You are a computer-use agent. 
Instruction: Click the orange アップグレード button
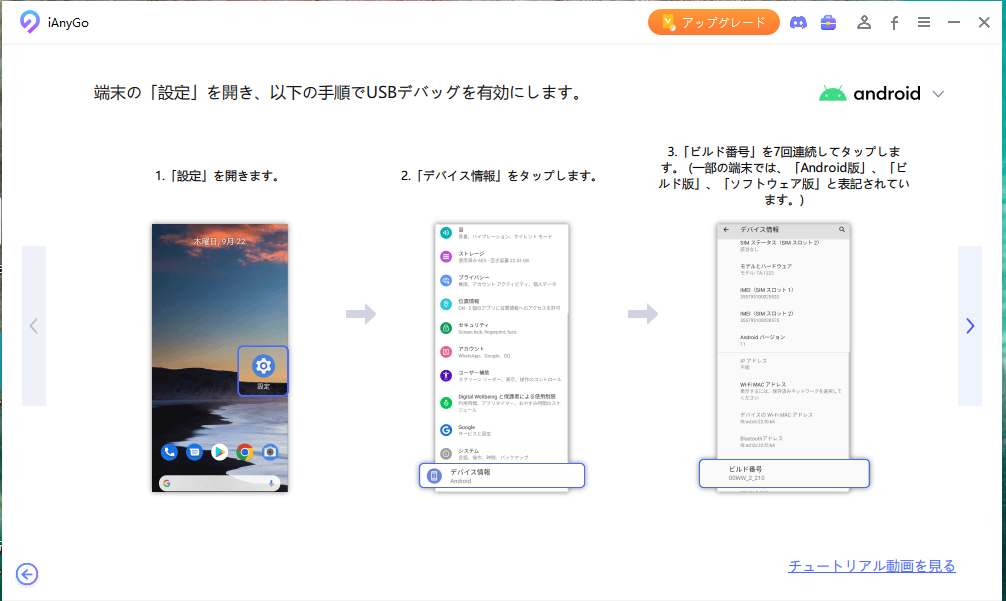click(x=713, y=22)
